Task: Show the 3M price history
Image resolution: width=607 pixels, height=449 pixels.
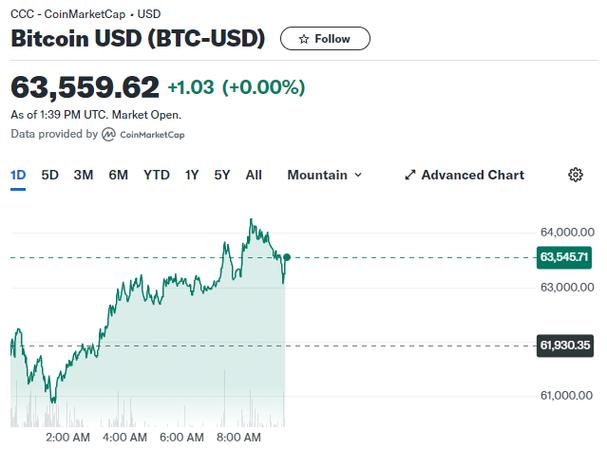Action: click(x=83, y=175)
